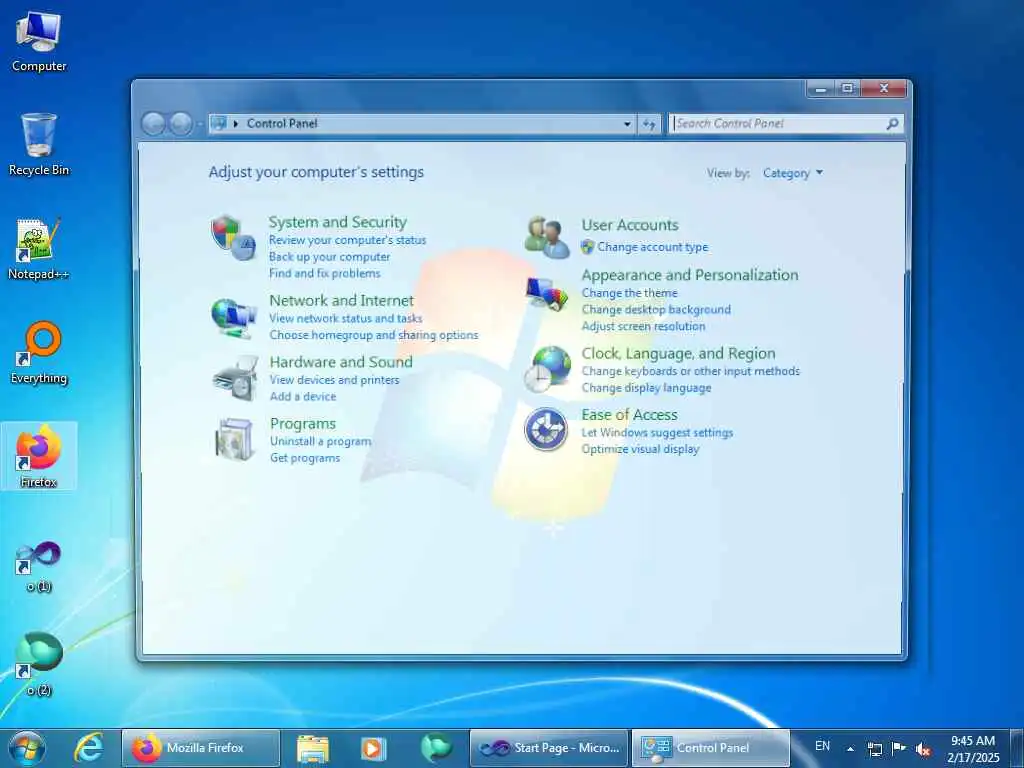The height and width of the screenshot is (768, 1024).
Task: Open the User Accounts heading link
Action: pyautogui.click(x=630, y=225)
